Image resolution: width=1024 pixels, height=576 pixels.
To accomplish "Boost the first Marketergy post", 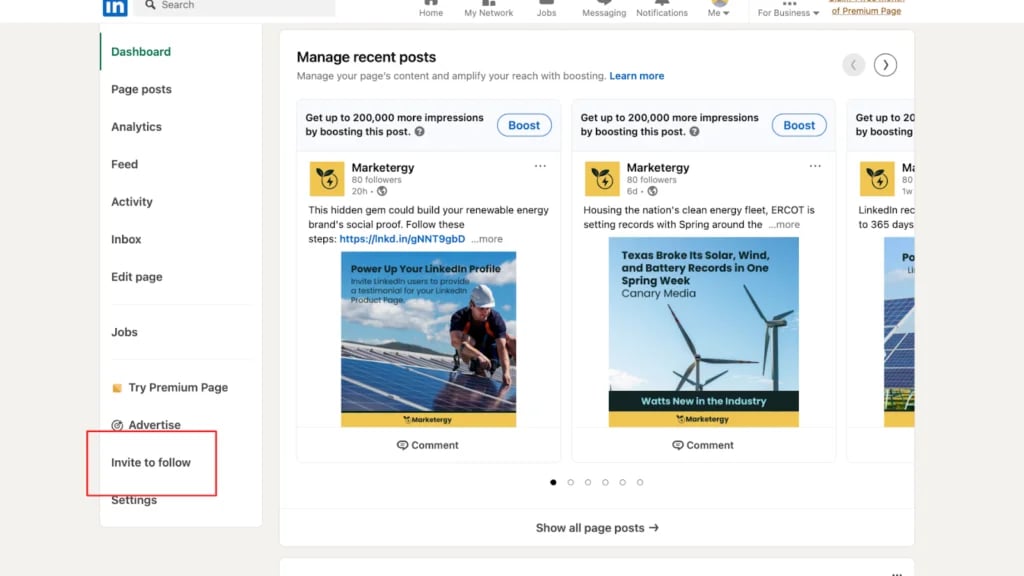I will [x=524, y=125].
